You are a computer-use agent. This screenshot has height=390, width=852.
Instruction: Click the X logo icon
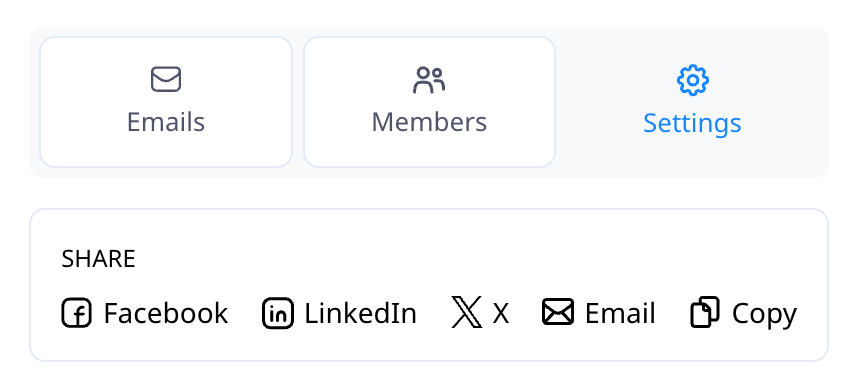[x=467, y=312]
